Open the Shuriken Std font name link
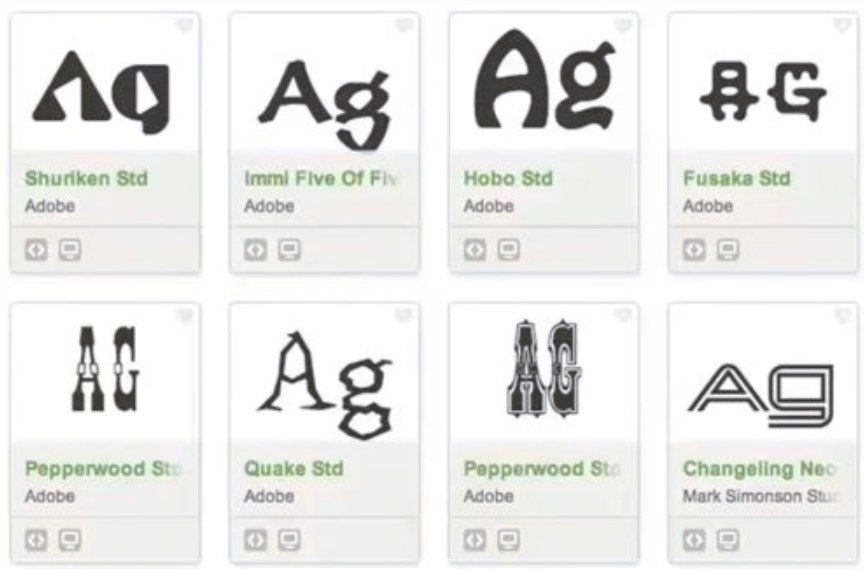This screenshot has width=864, height=569. pos(87,178)
